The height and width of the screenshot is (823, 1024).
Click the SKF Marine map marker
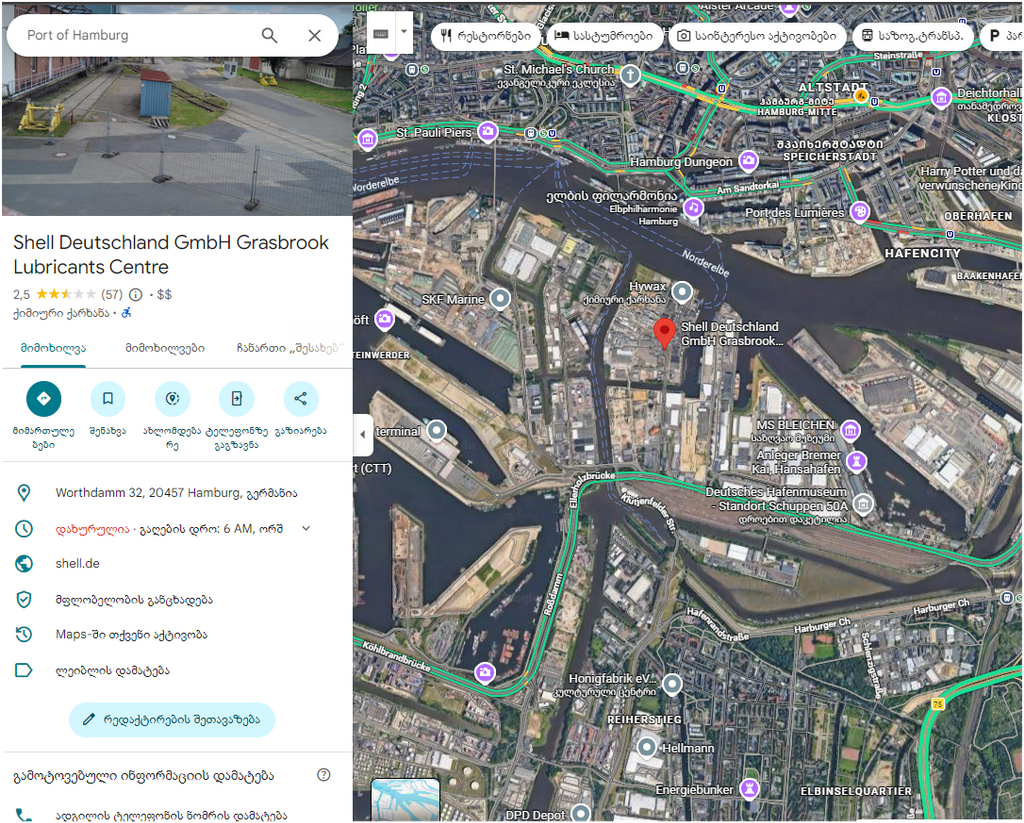tap(500, 299)
